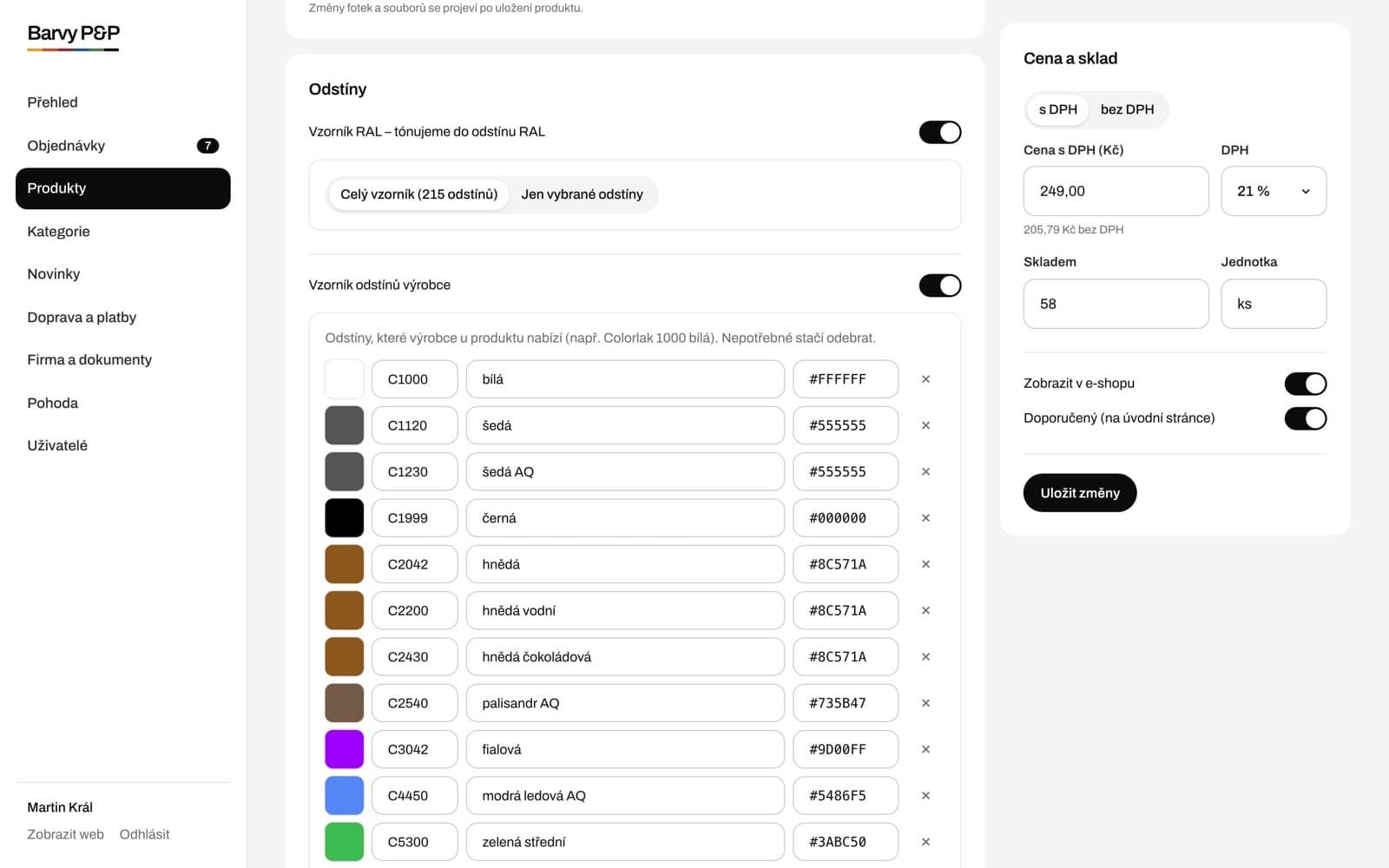Remove modrá ledová AQ shade

pyautogui.click(x=925, y=796)
